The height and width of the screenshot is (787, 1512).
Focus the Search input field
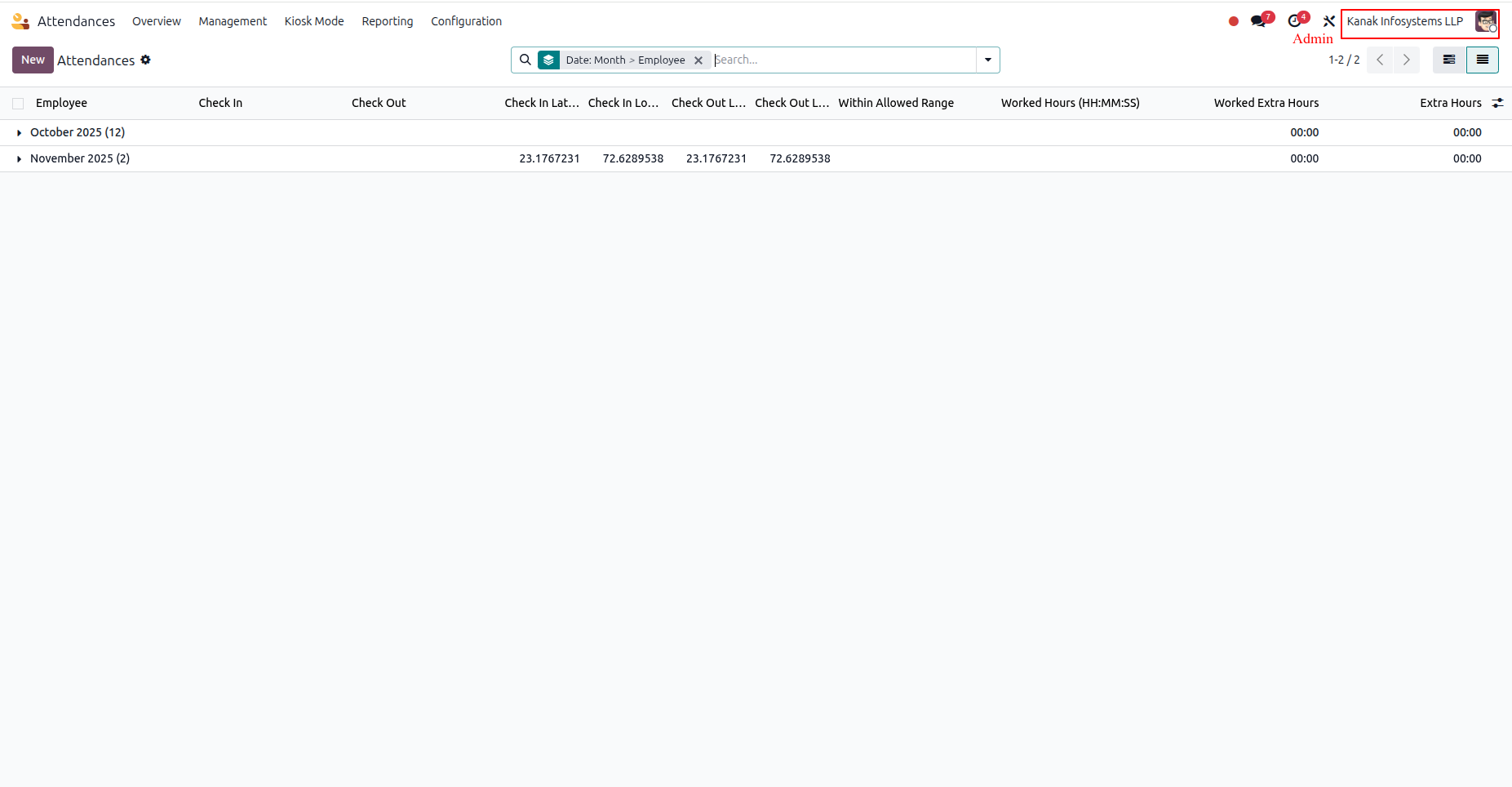click(x=844, y=60)
